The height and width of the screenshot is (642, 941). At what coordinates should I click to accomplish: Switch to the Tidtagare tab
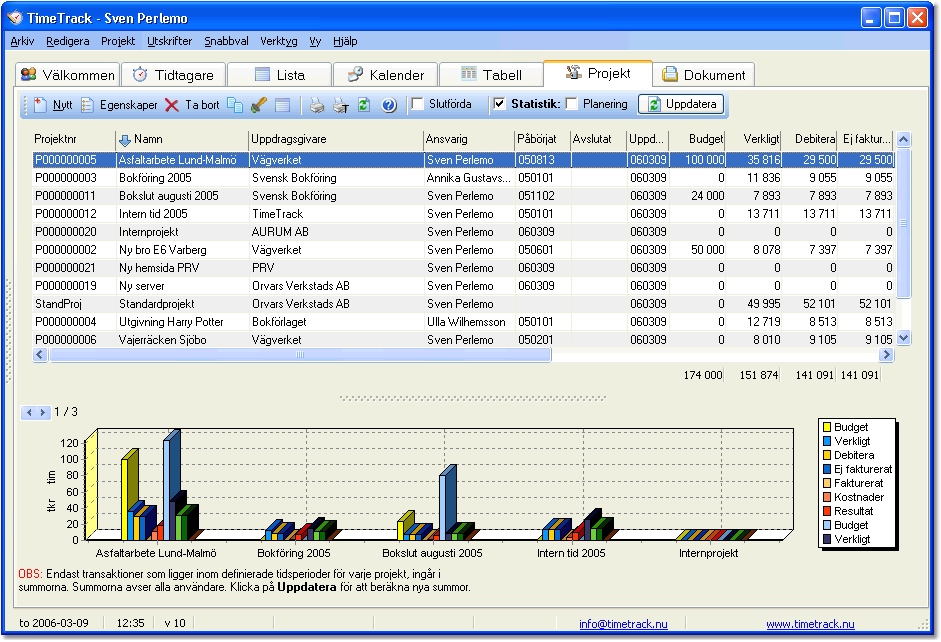(x=173, y=75)
